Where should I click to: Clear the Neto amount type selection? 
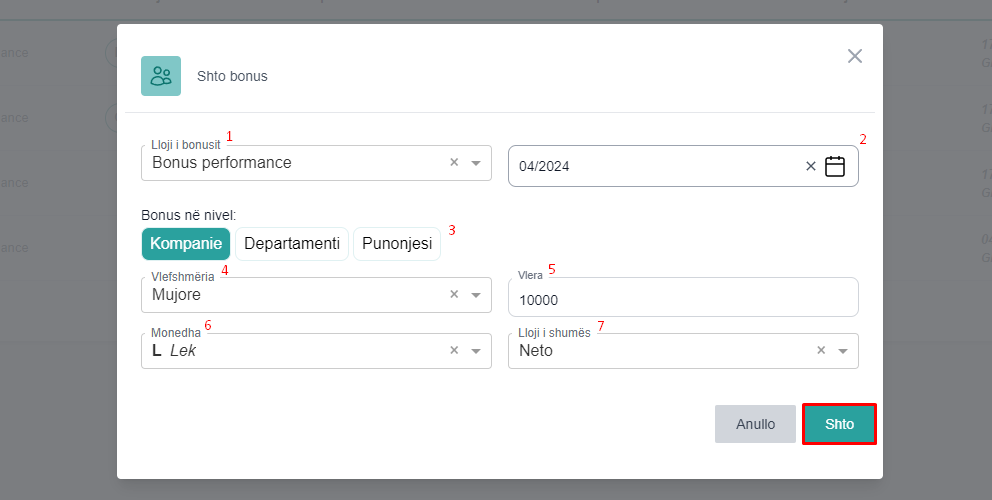(x=821, y=351)
